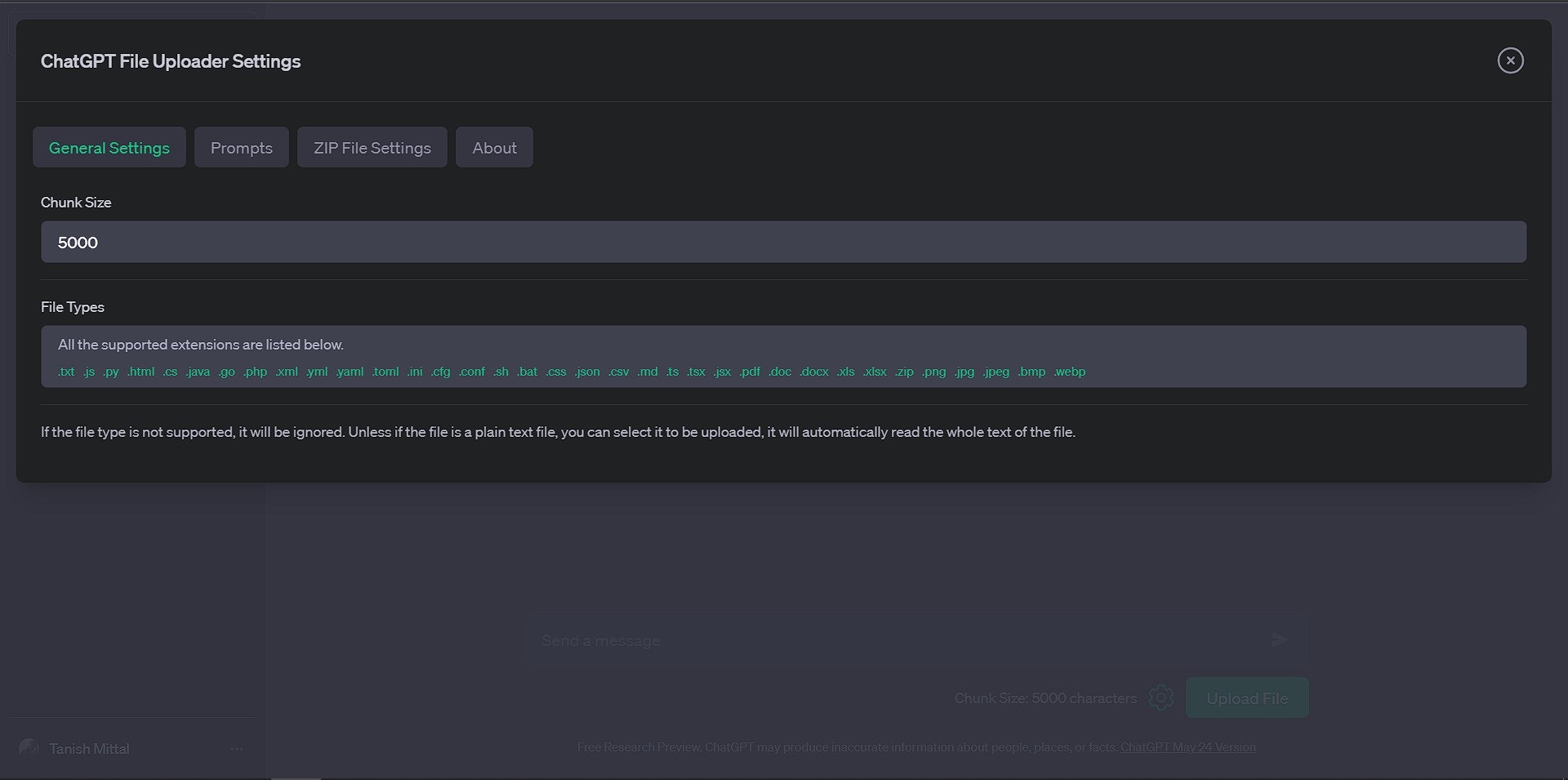Click the .css extension tag
Image resolution: width=1568 pixels, height=780 pixels.
pos(556,372)
